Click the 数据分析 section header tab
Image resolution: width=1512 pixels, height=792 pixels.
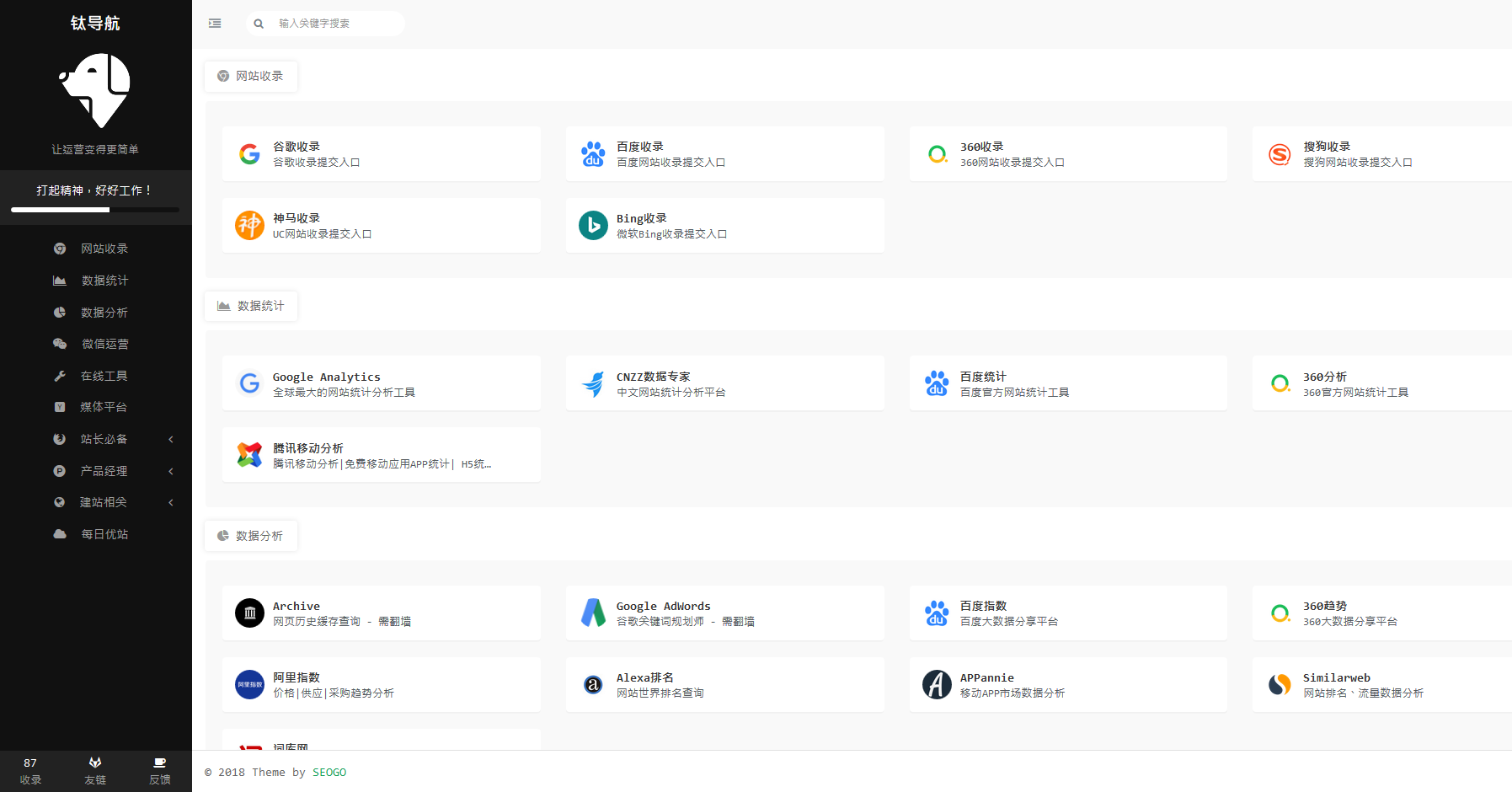pos(251,536)
